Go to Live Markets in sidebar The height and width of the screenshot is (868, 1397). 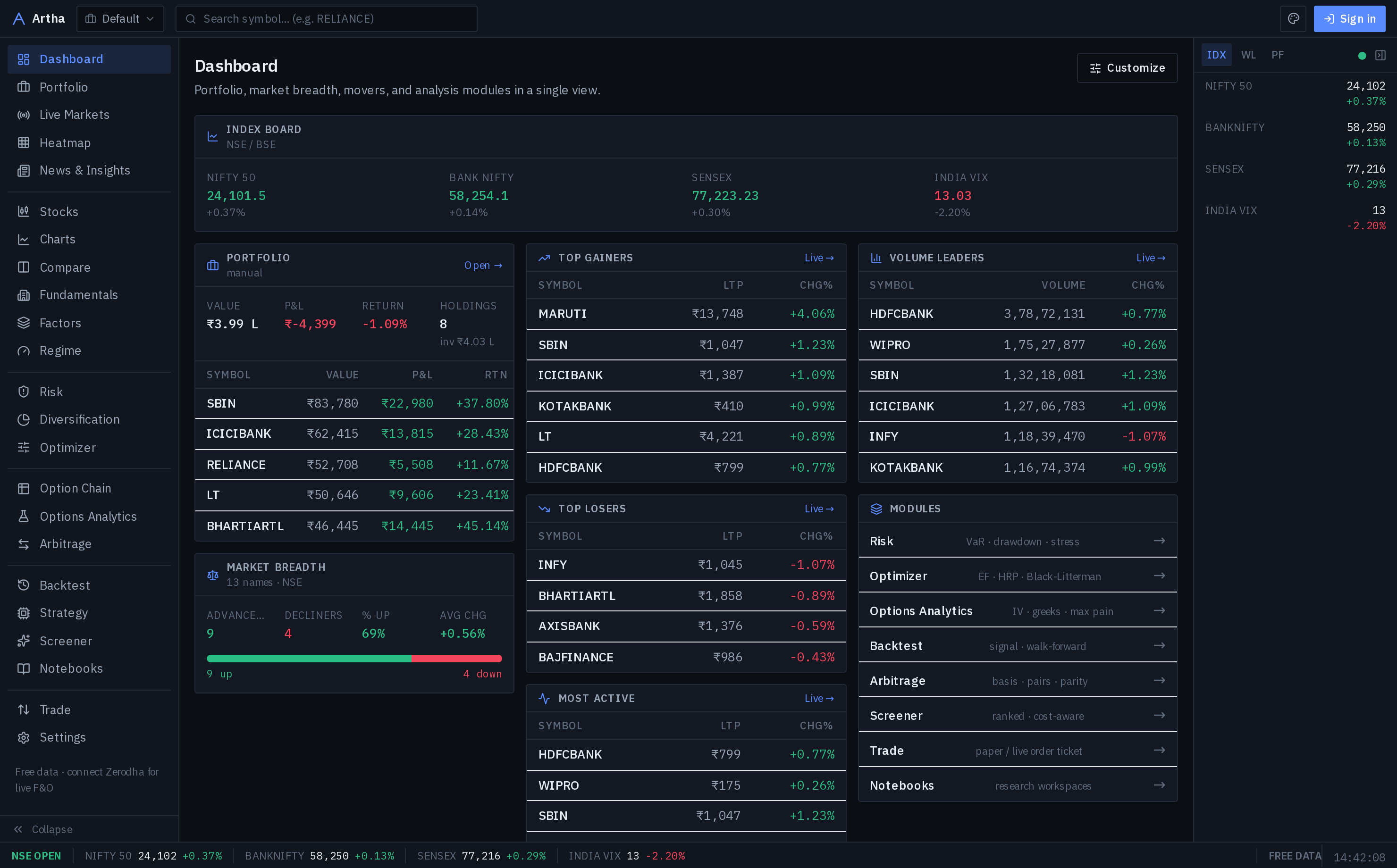(89, 115)
